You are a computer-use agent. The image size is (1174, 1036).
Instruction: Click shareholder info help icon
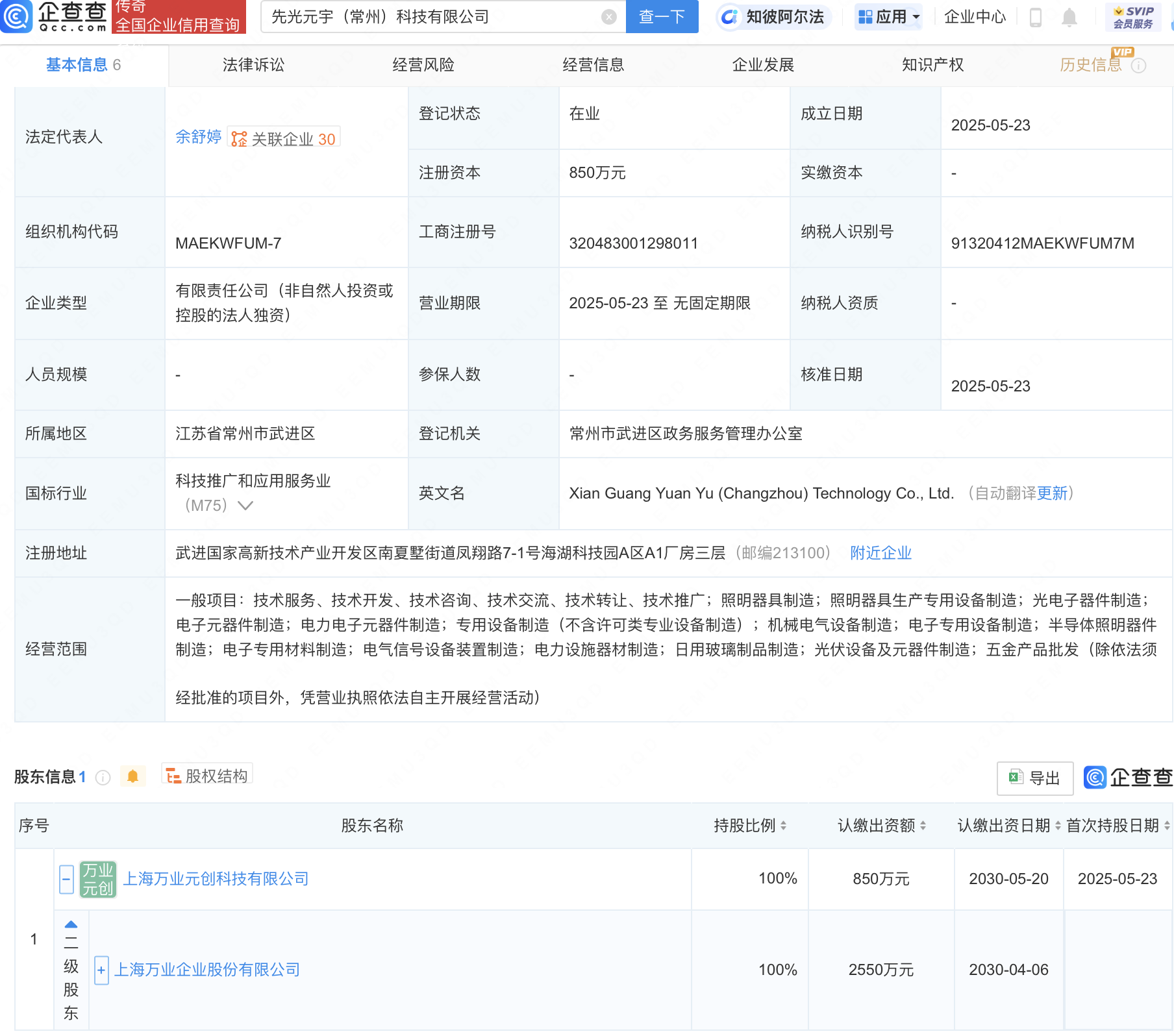tap(103, 777)
